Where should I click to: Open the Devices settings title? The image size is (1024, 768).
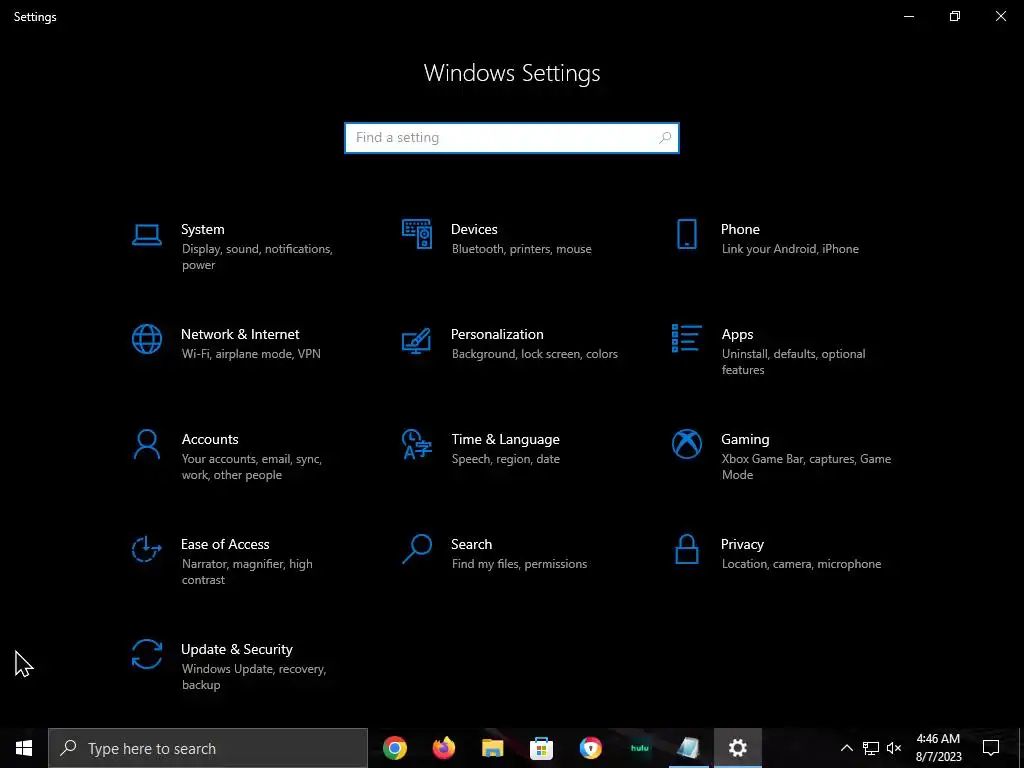[x=474, y=229]
